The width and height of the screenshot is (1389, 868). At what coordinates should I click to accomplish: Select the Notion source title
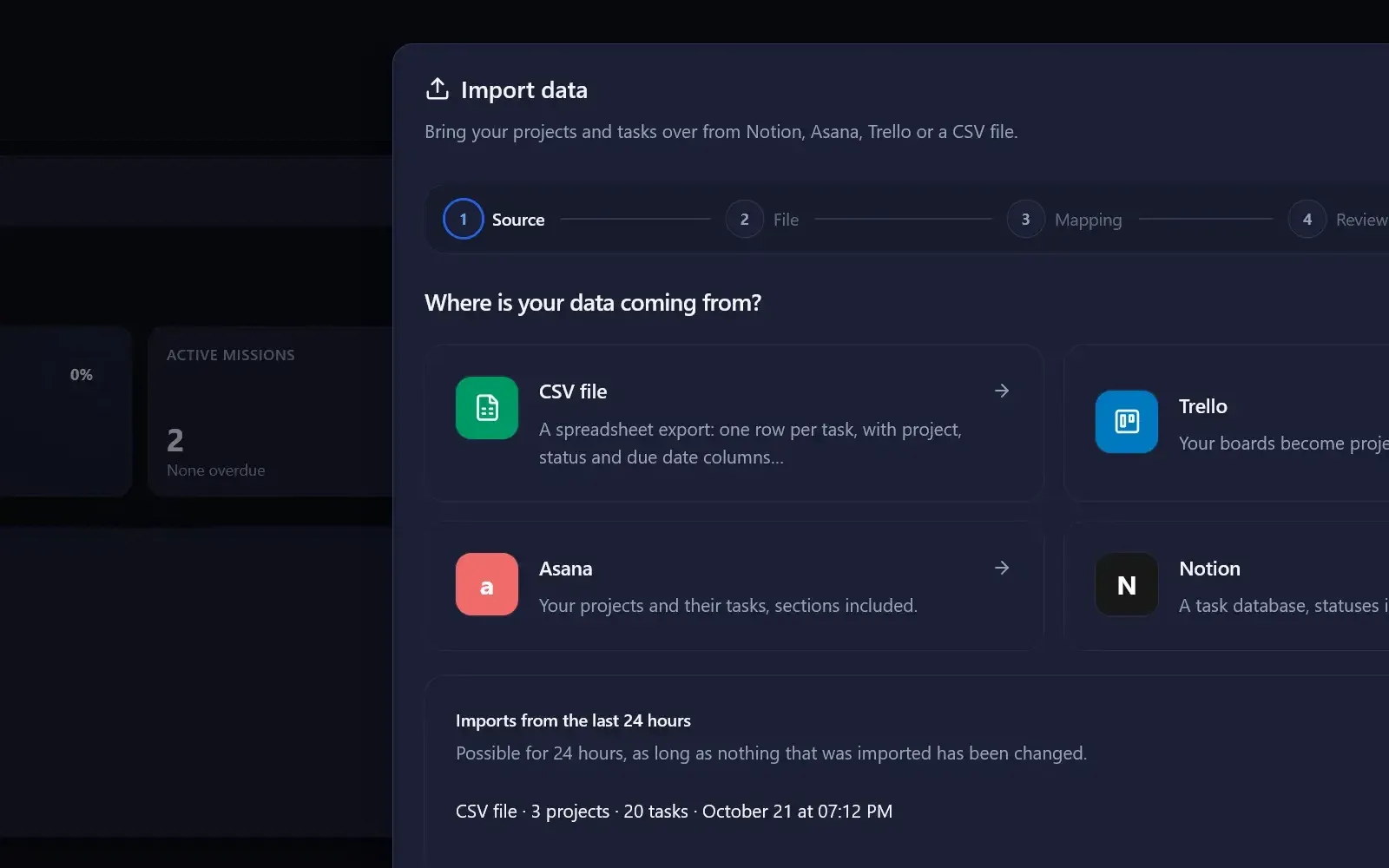coord(1209,569)
